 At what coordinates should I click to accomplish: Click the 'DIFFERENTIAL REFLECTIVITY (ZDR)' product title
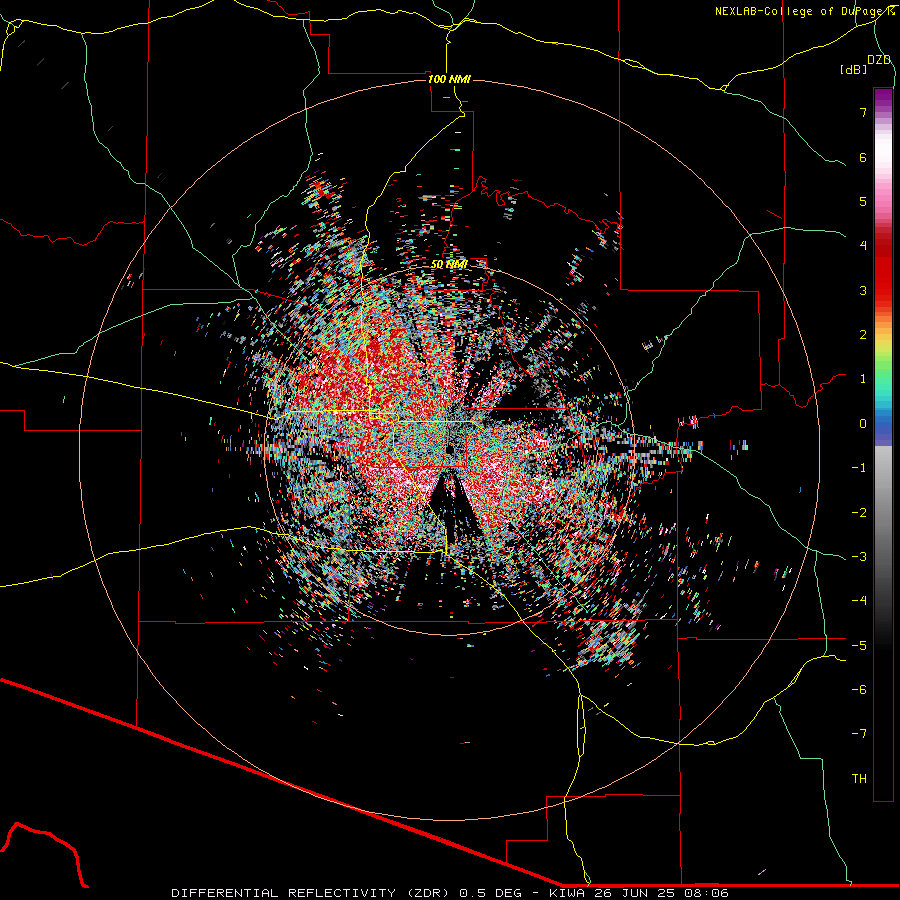(x=312, y=893)
